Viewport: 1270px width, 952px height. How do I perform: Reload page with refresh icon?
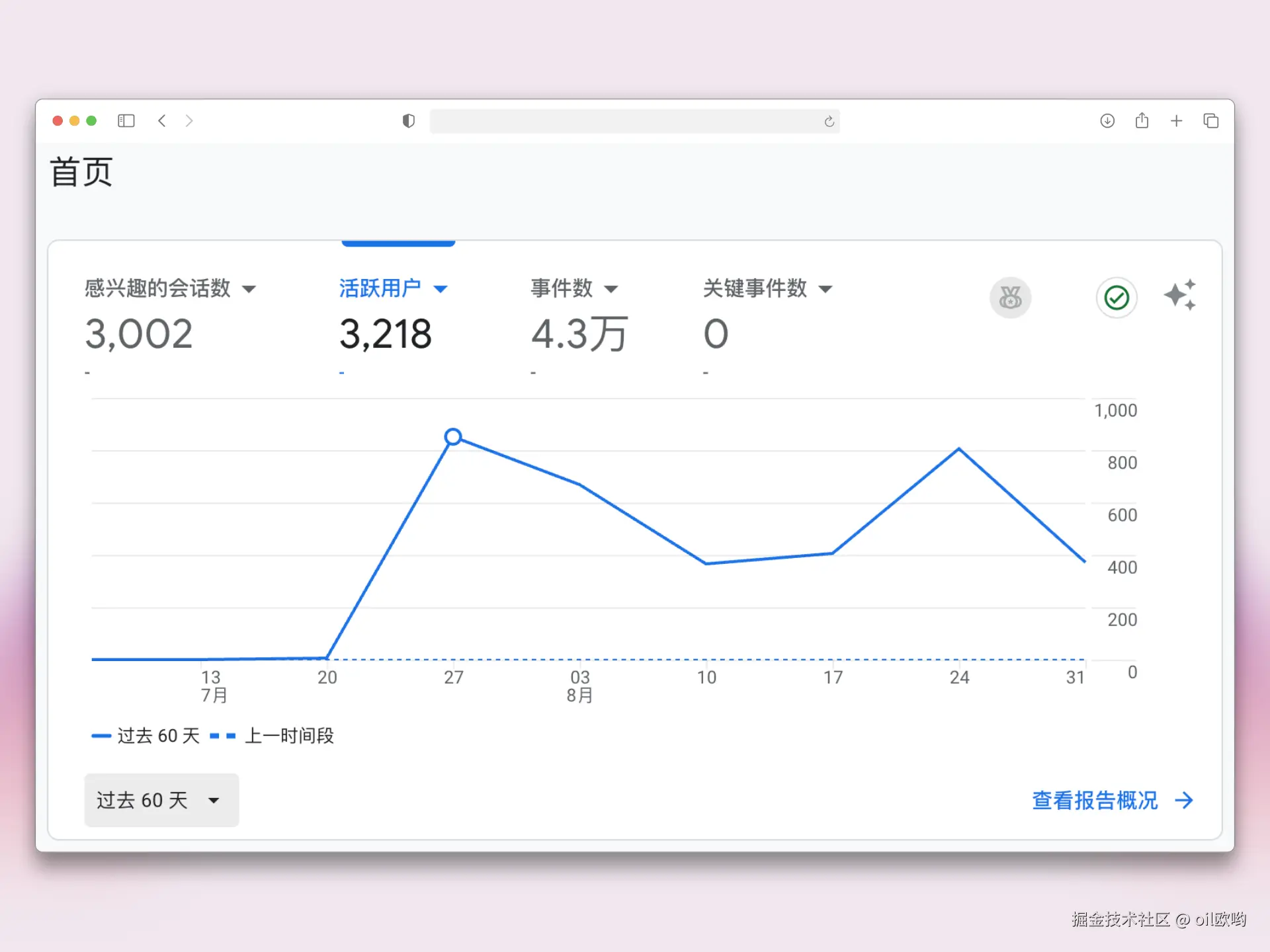pos(829,122)
